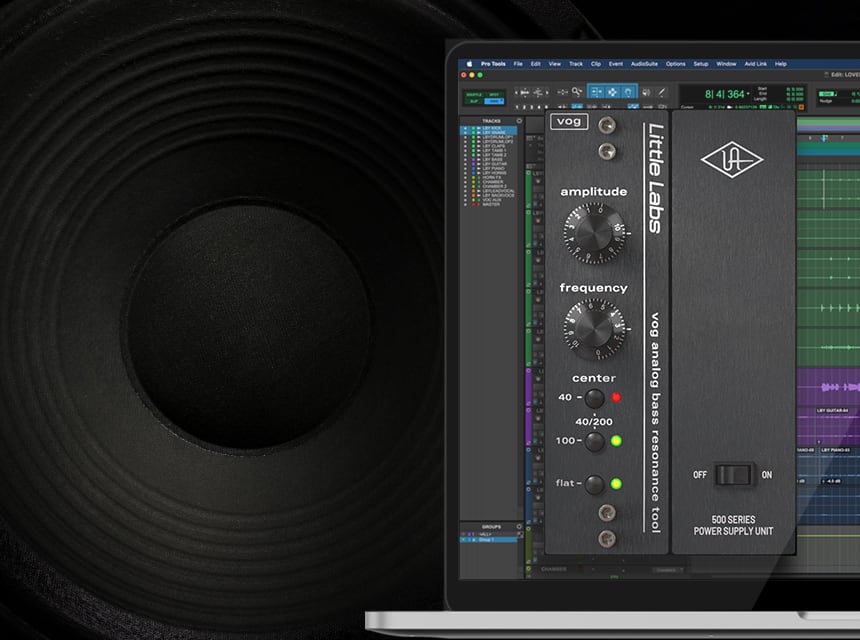Toggle the flat button on the VOG
The height and width of the screenshot is (640, 860).
[x=595, y=484]
